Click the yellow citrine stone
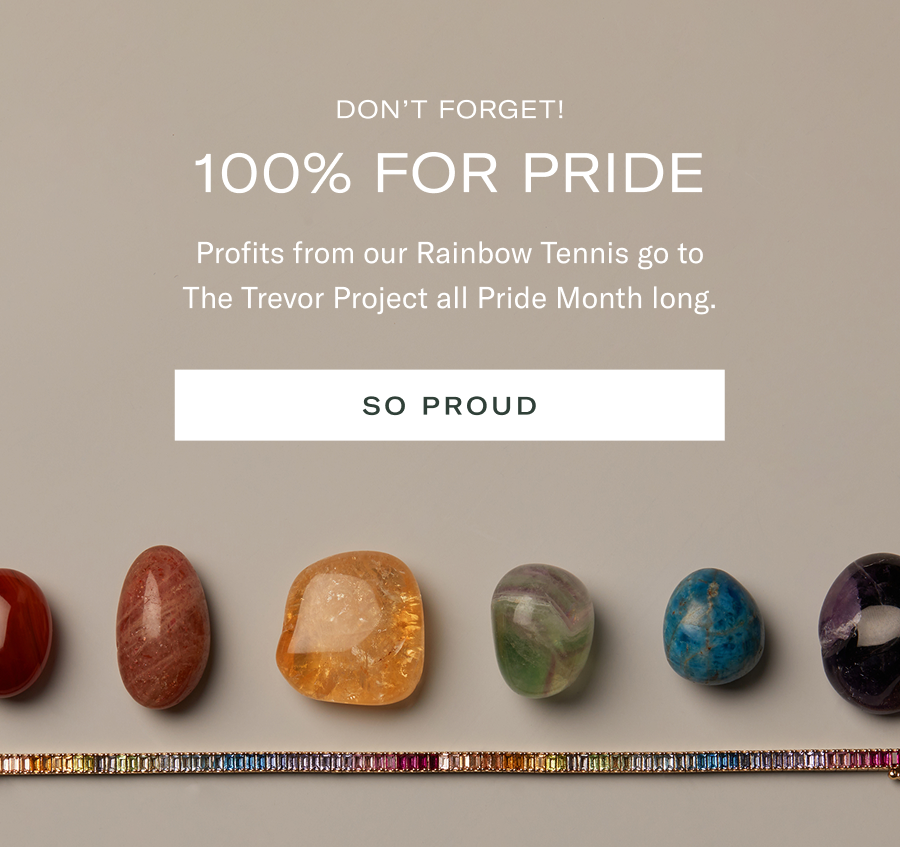Viewport: 900px width, 847px height. 351,628
